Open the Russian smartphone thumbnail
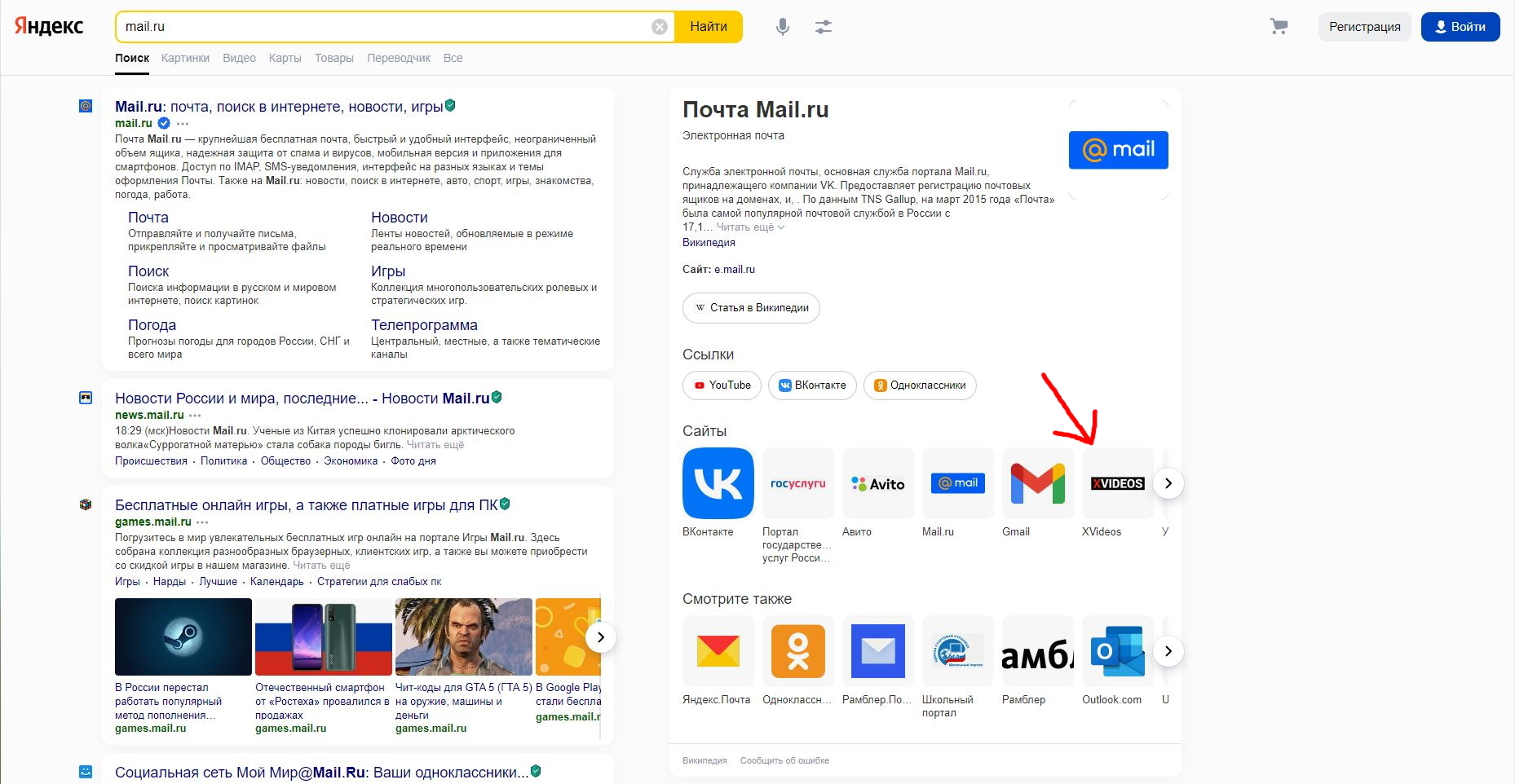The width and height of the screenshot is (1515, 784). (324, 636)
